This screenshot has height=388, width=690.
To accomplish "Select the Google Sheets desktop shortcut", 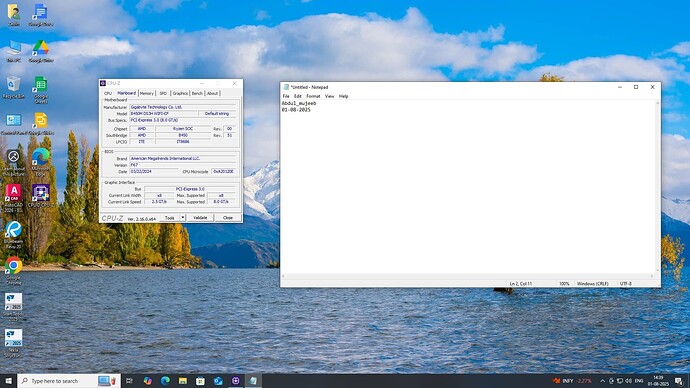I will click(40, 88).
